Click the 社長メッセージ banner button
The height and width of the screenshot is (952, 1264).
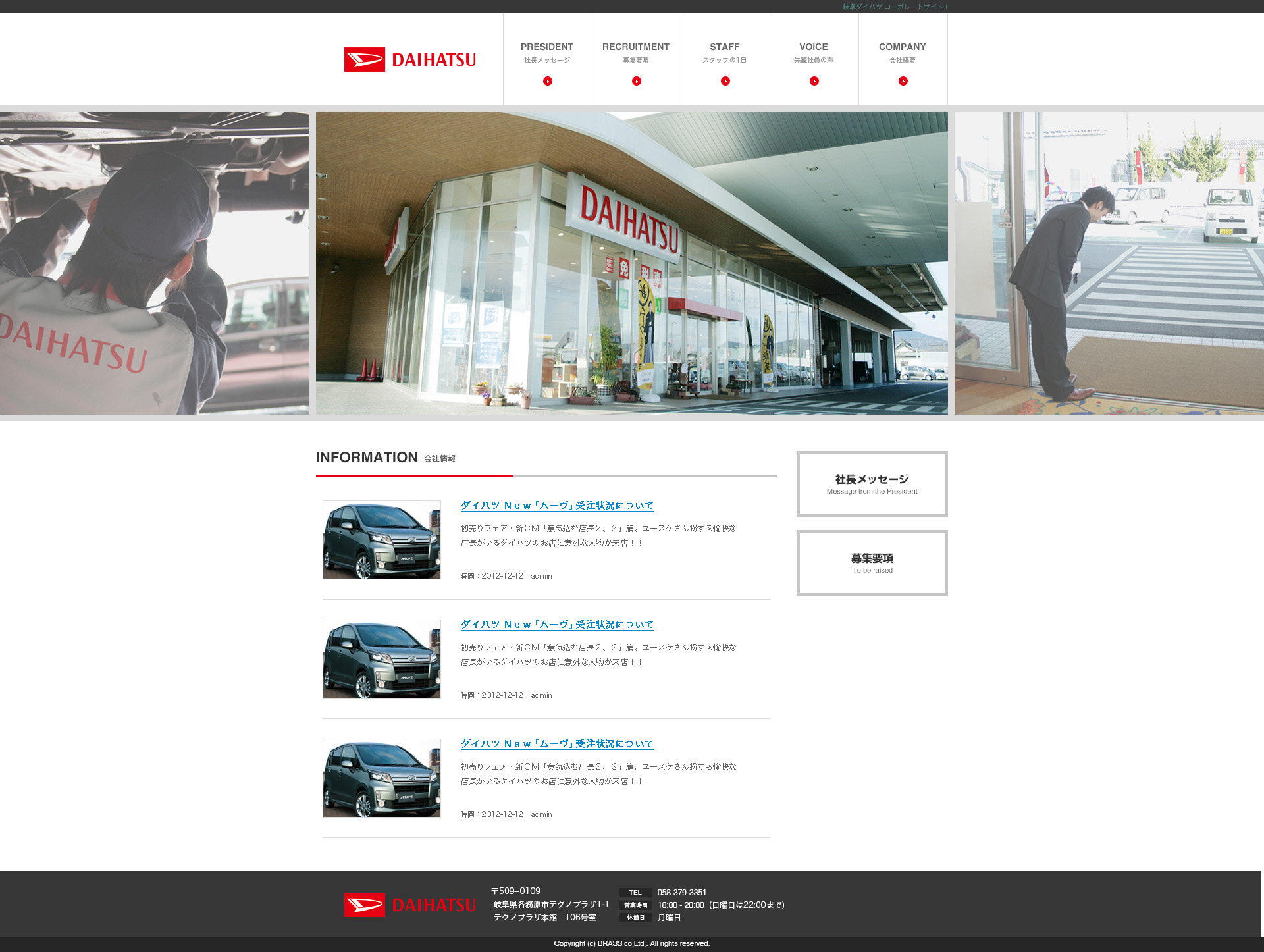[872, 484]
